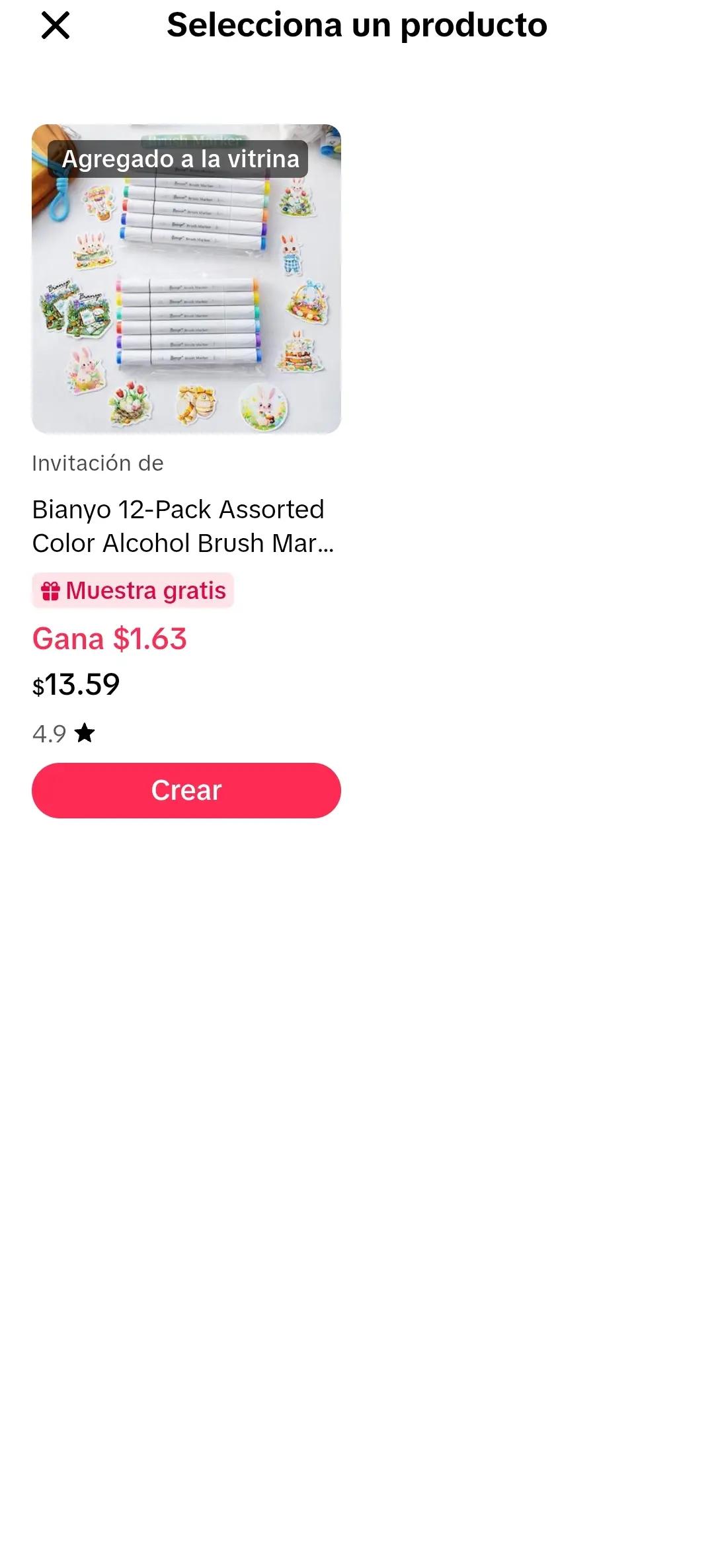Click the gift icon in Muestra gratis
This screenshot has height=1568, width=714.
(50, 590)
